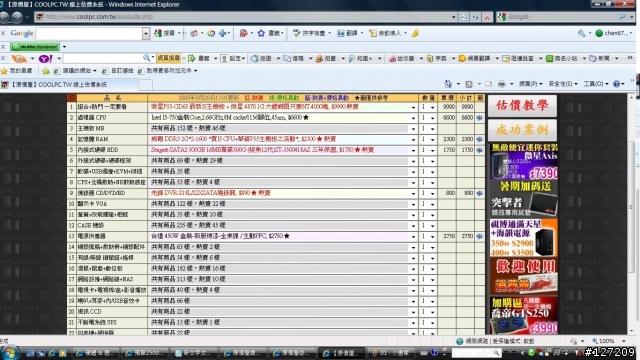Screen dimensions: 640x360
Task: Open the Google toolbar bookmarks star
Action: (x=261, y=33)
